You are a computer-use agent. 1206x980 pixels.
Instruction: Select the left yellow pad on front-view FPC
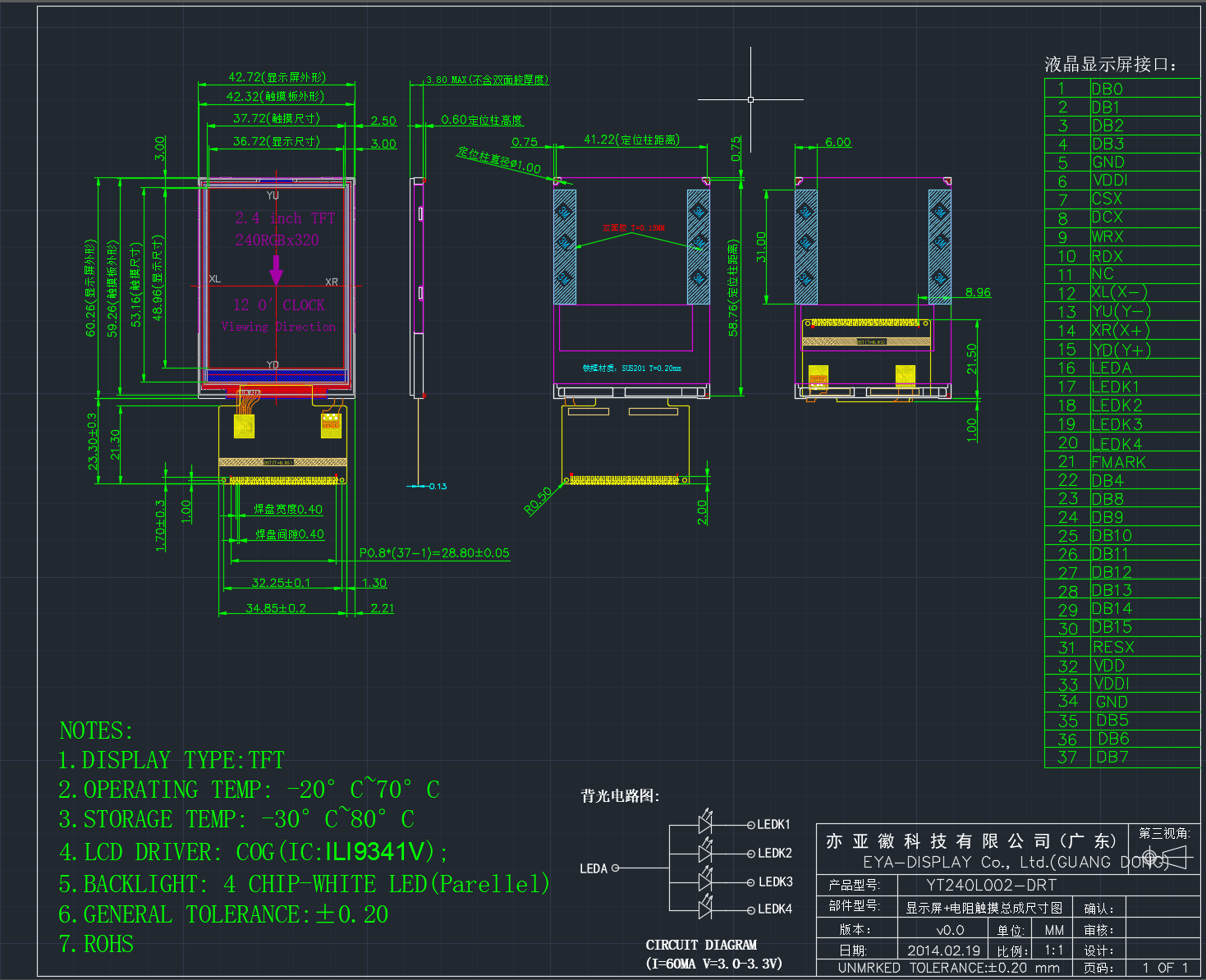click(244, 426)
